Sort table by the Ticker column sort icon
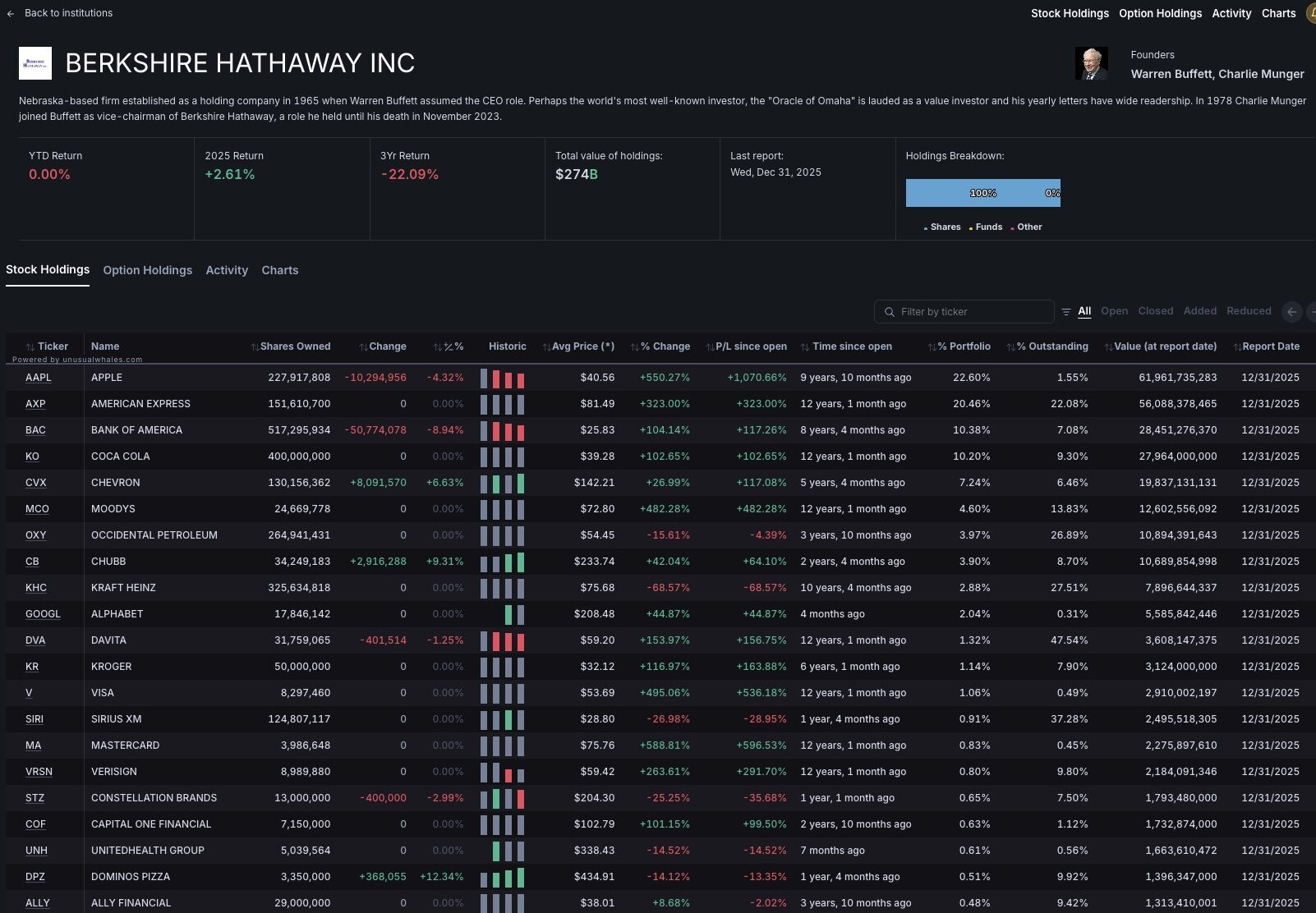Image resolution: width=1316 pixels, height=913 pixels. click(x=30, y=347)
